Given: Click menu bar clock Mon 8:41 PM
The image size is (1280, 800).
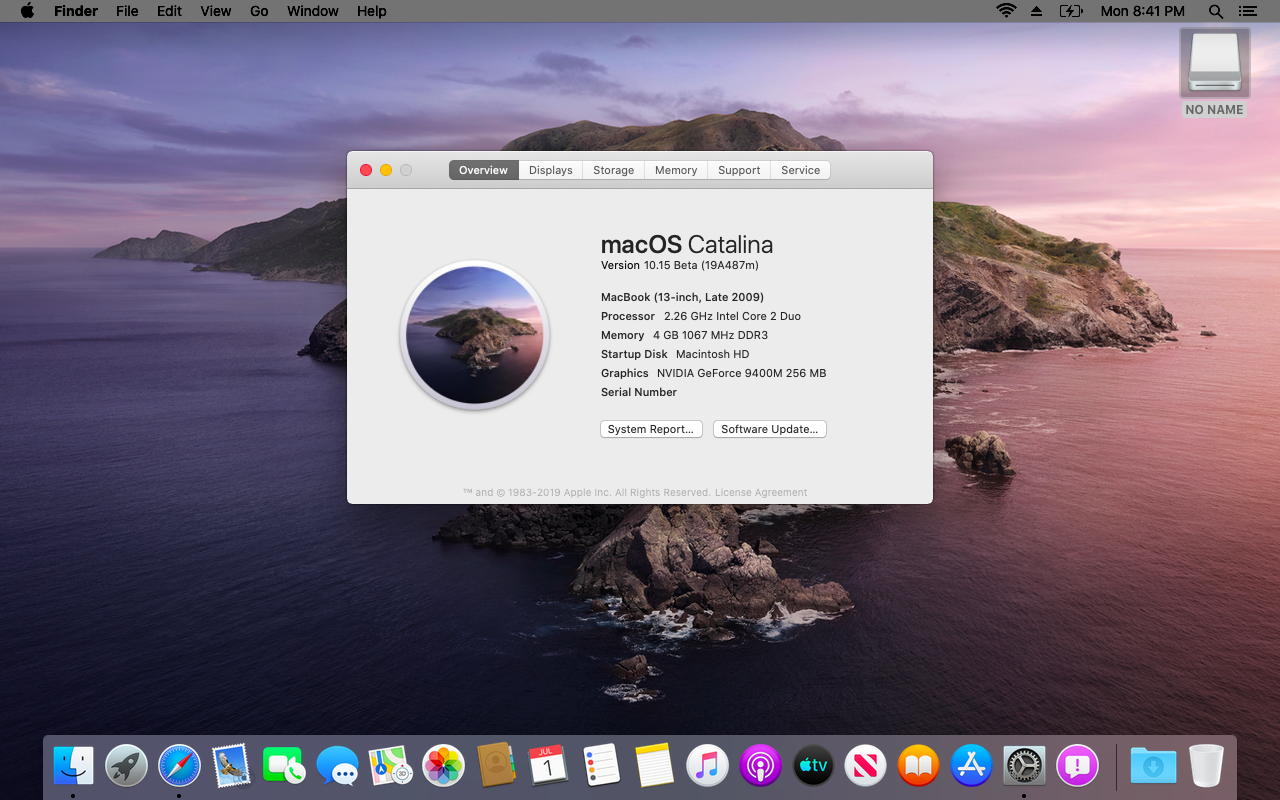Looking at the screenshot, I should pyautogui.click(x=1142, y=11).
